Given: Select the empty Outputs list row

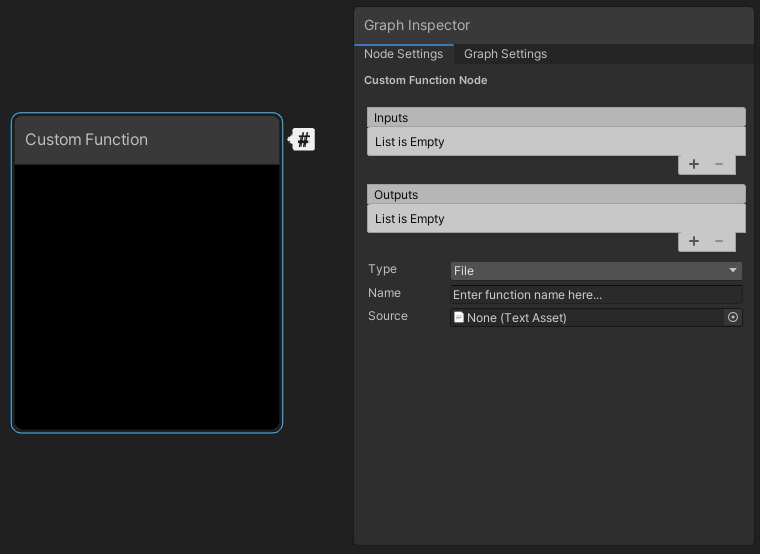Looking at the screenshot, I should click(x=556, y=218).
